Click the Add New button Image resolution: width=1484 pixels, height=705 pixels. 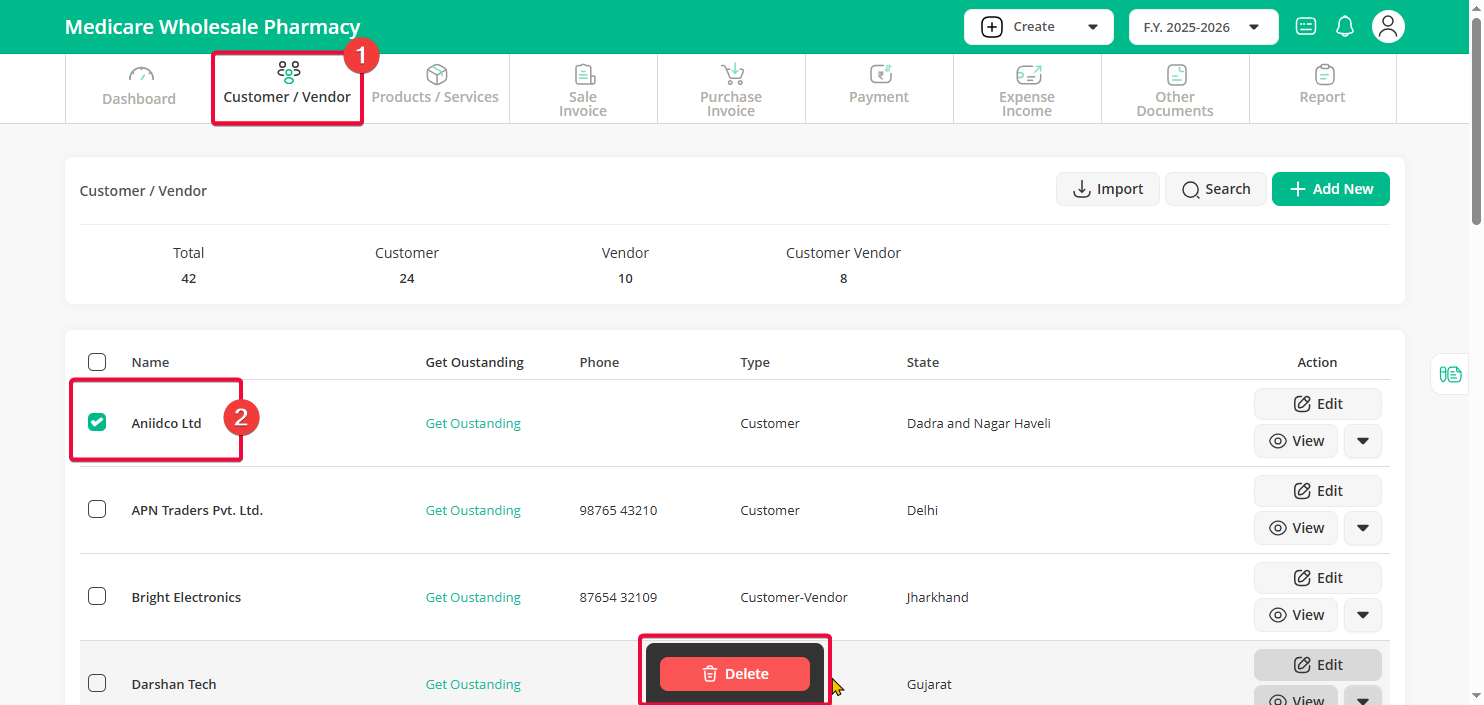pos(1330,189)
